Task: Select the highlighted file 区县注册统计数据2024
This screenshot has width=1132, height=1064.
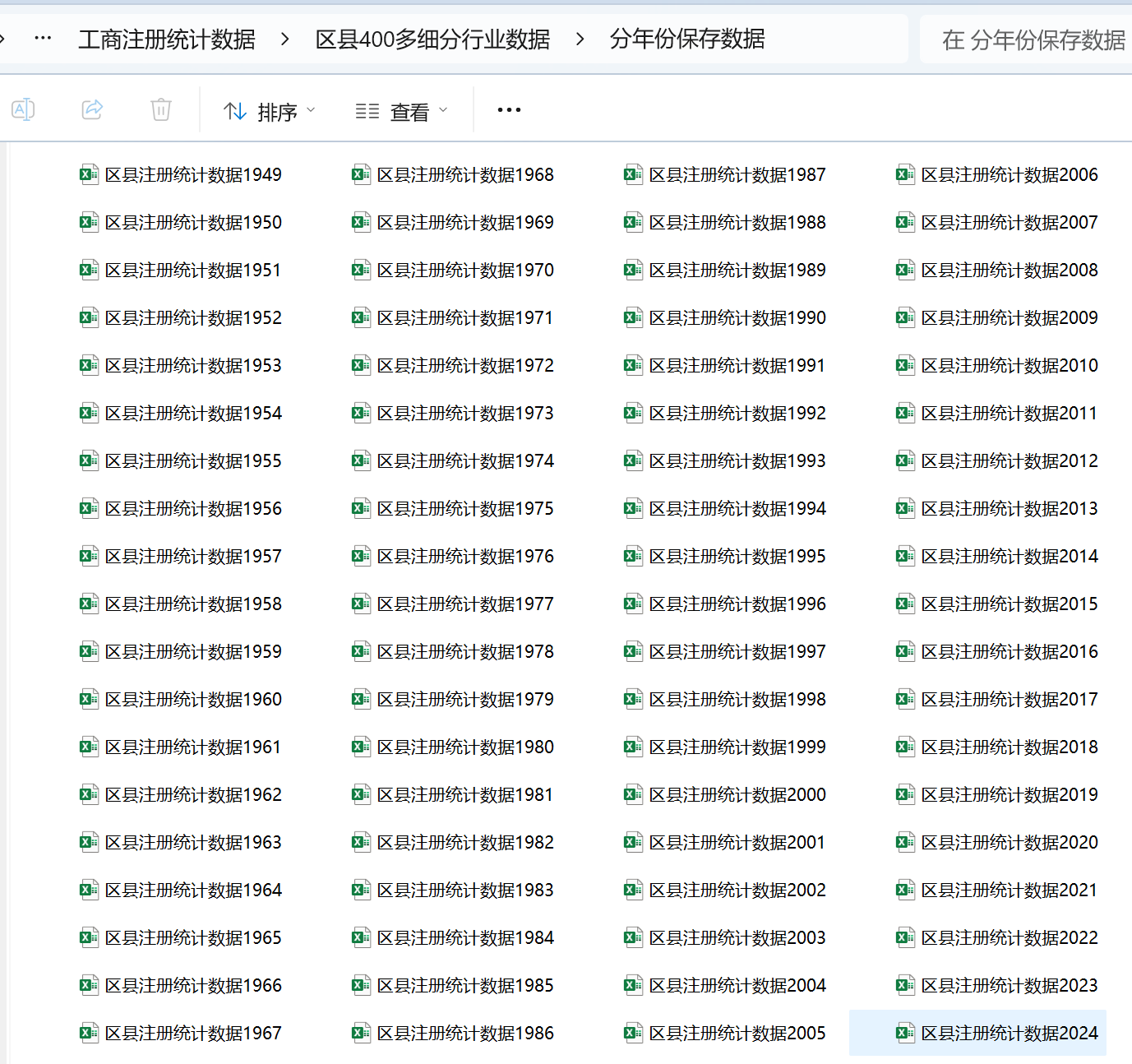Action: [1009, 1033]
